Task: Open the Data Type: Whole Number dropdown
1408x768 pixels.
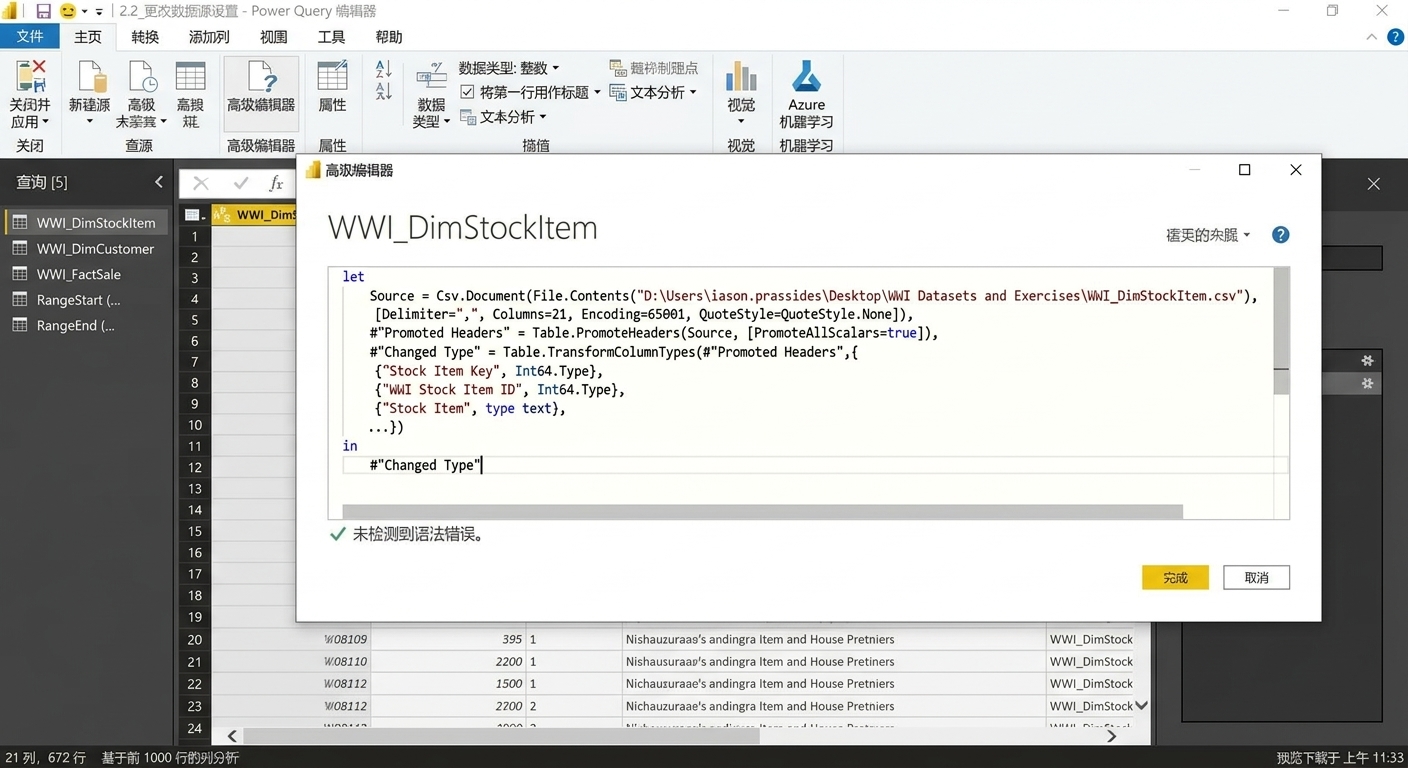Action: 510,68
